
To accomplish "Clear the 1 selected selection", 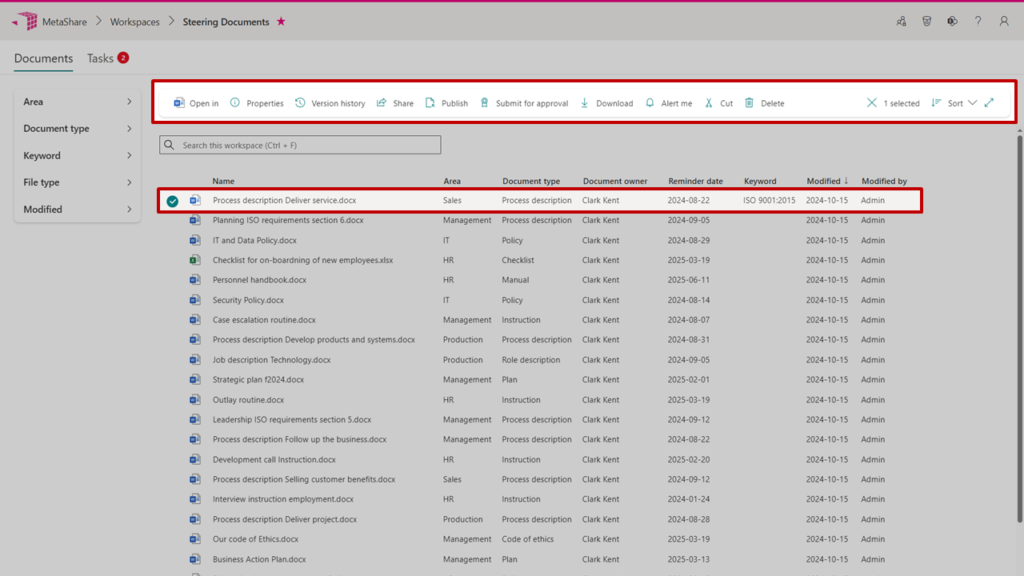I will [872, 103].
